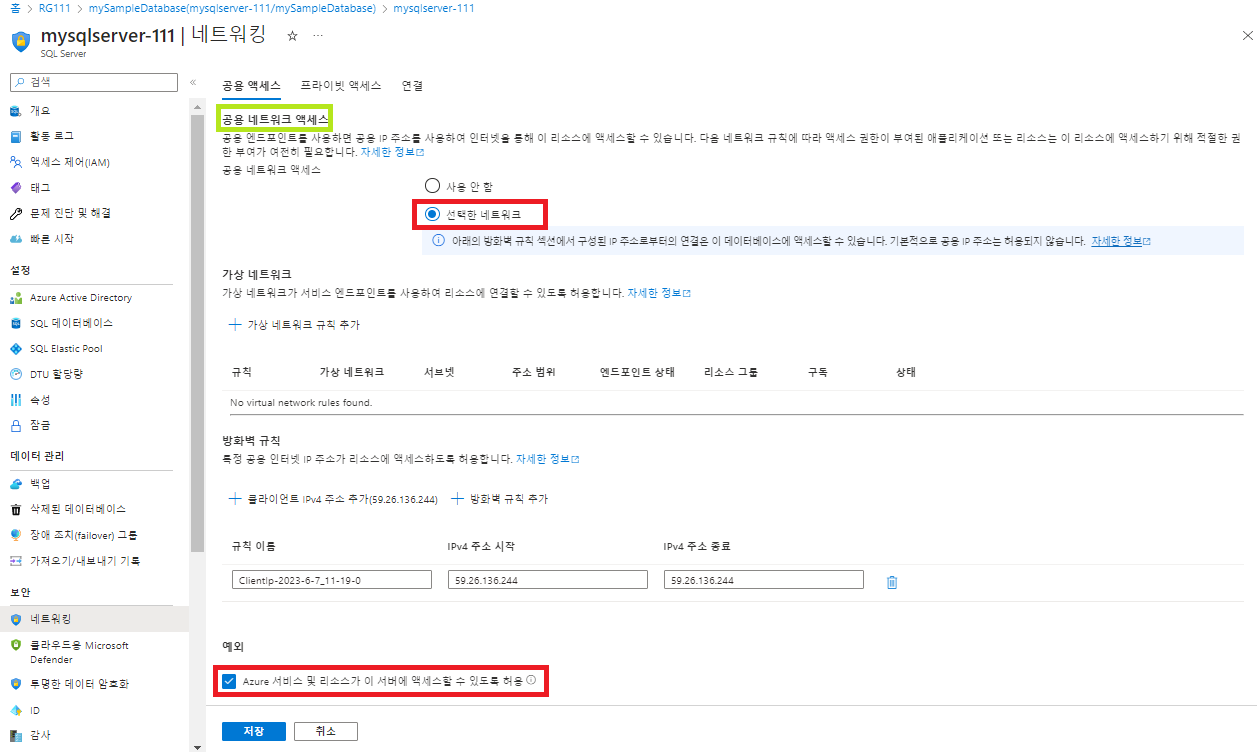The image size is (1257, 752).
Task: Show info tooltip for Azure services exception
Action: tap(531, 680)
